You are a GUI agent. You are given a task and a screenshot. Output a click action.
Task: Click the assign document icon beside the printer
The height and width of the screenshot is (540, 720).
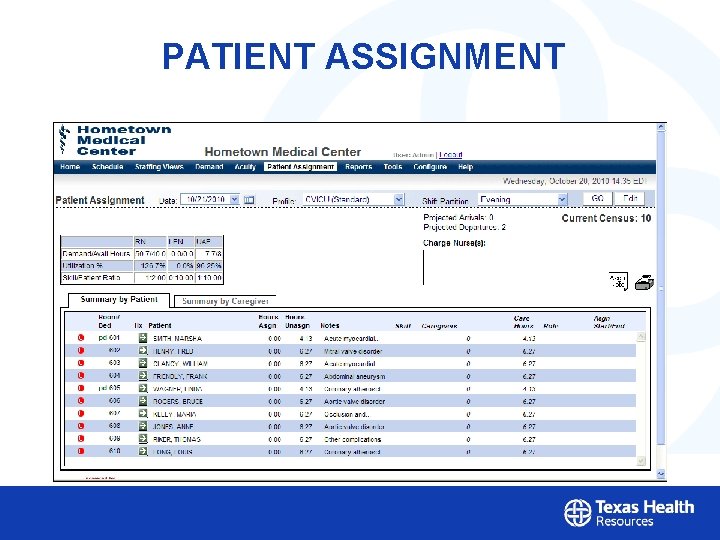618,281
